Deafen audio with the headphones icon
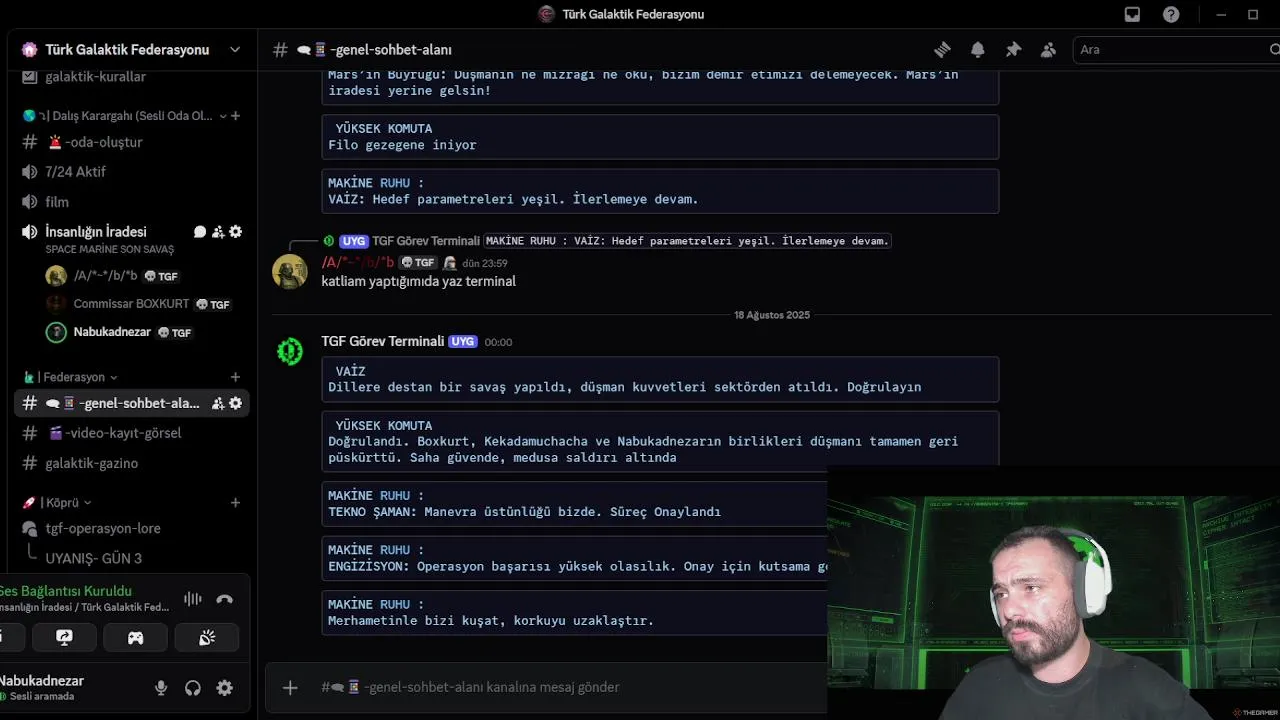Image resolution: width=1280 pixels, height=720 pixels. (x=193, y=688)
